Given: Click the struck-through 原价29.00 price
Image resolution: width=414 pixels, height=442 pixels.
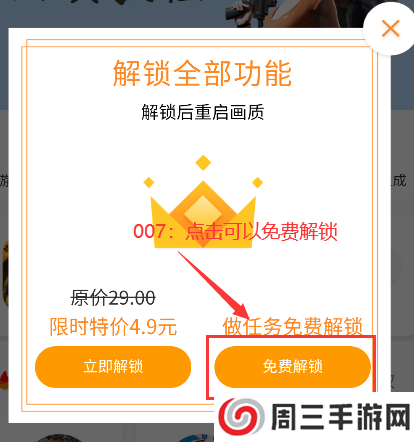Looking at the screenshot, I should click(x=113, y=298).
